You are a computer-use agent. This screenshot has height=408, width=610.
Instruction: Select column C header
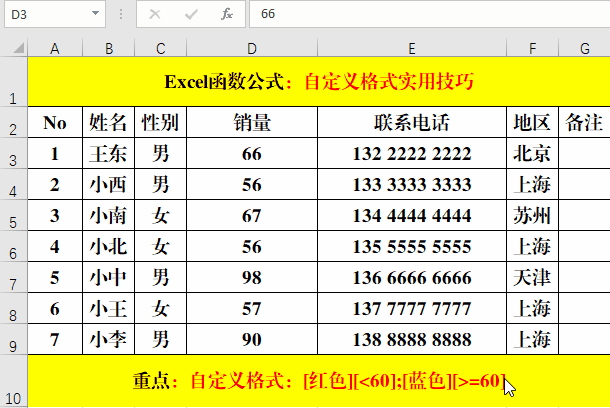(161, 48)
